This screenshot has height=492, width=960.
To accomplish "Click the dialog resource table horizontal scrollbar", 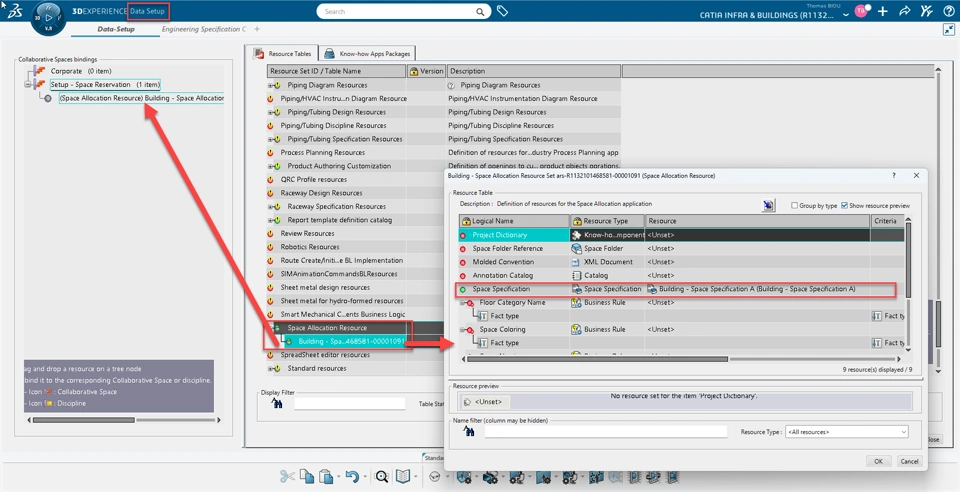I will coord(597,359).
